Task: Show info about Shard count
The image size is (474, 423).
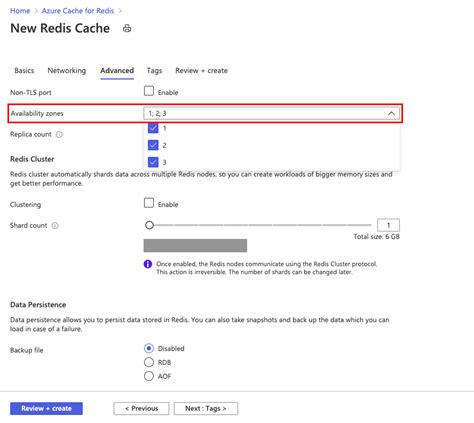Action: (x=55, y=226)
